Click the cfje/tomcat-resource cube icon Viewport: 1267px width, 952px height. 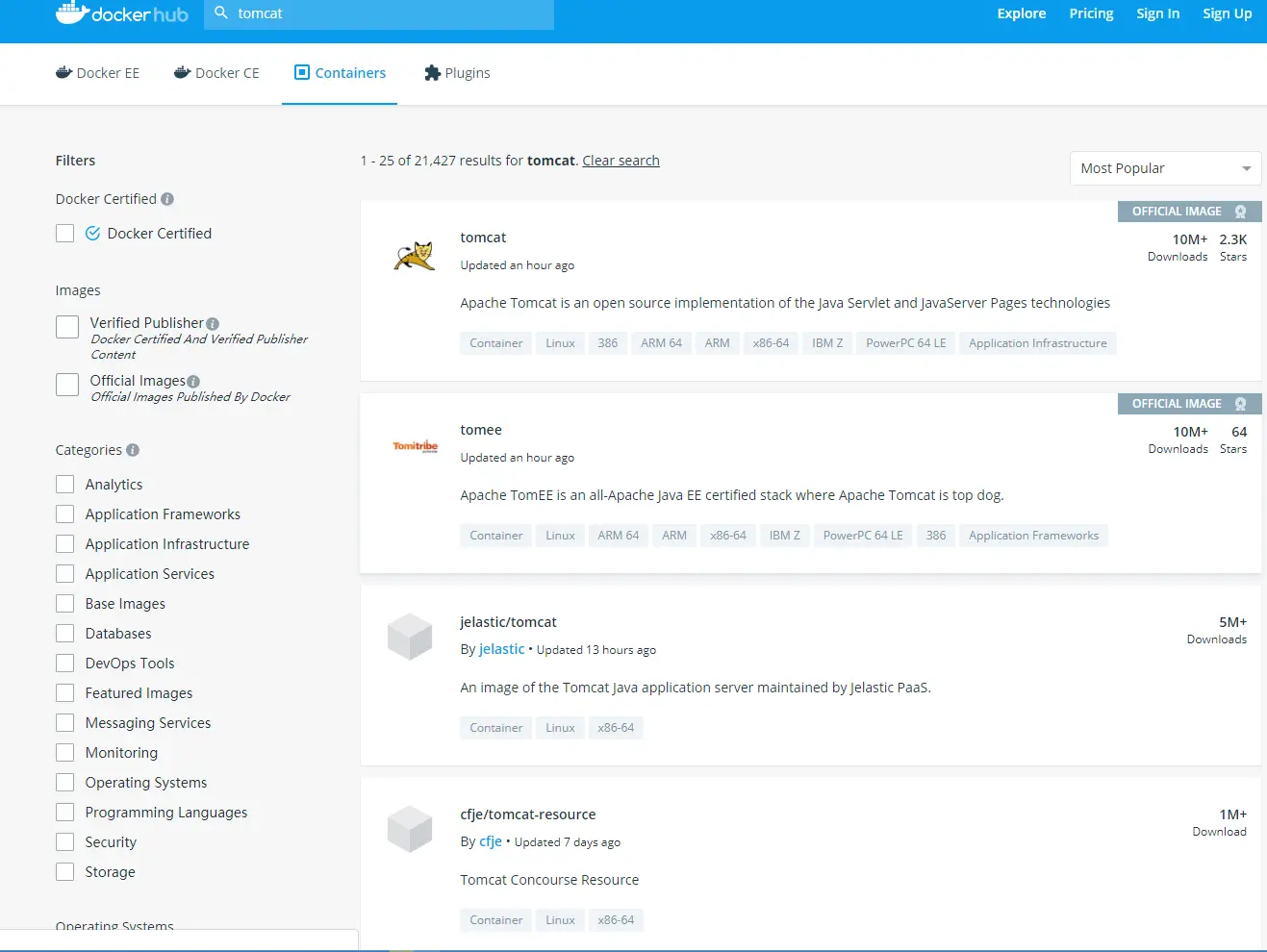[x=410, y=829]
